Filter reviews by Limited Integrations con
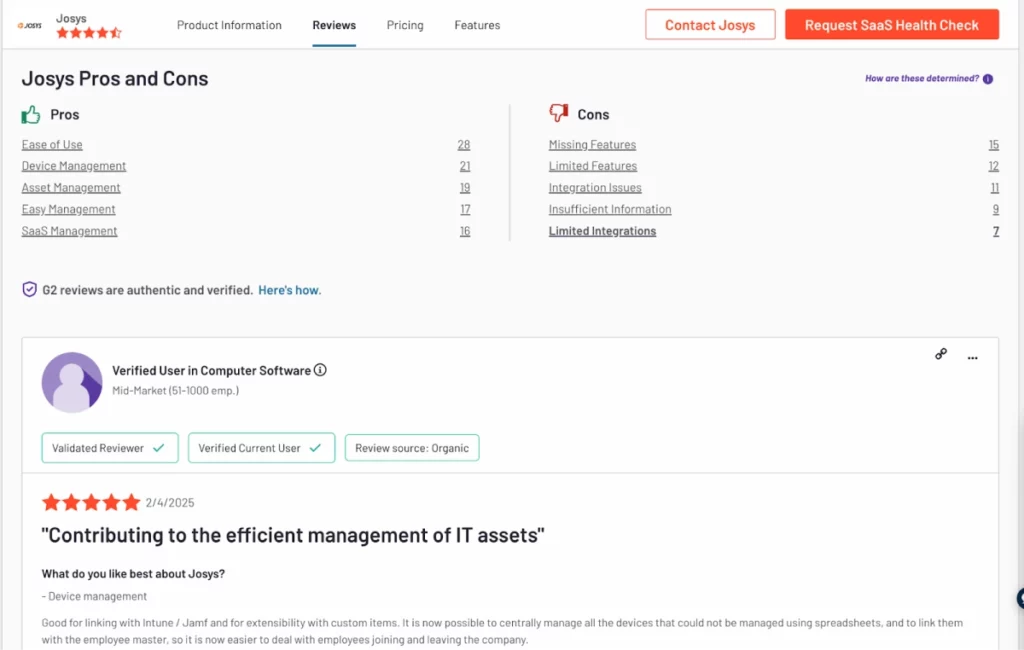 (x=602, y=231)
